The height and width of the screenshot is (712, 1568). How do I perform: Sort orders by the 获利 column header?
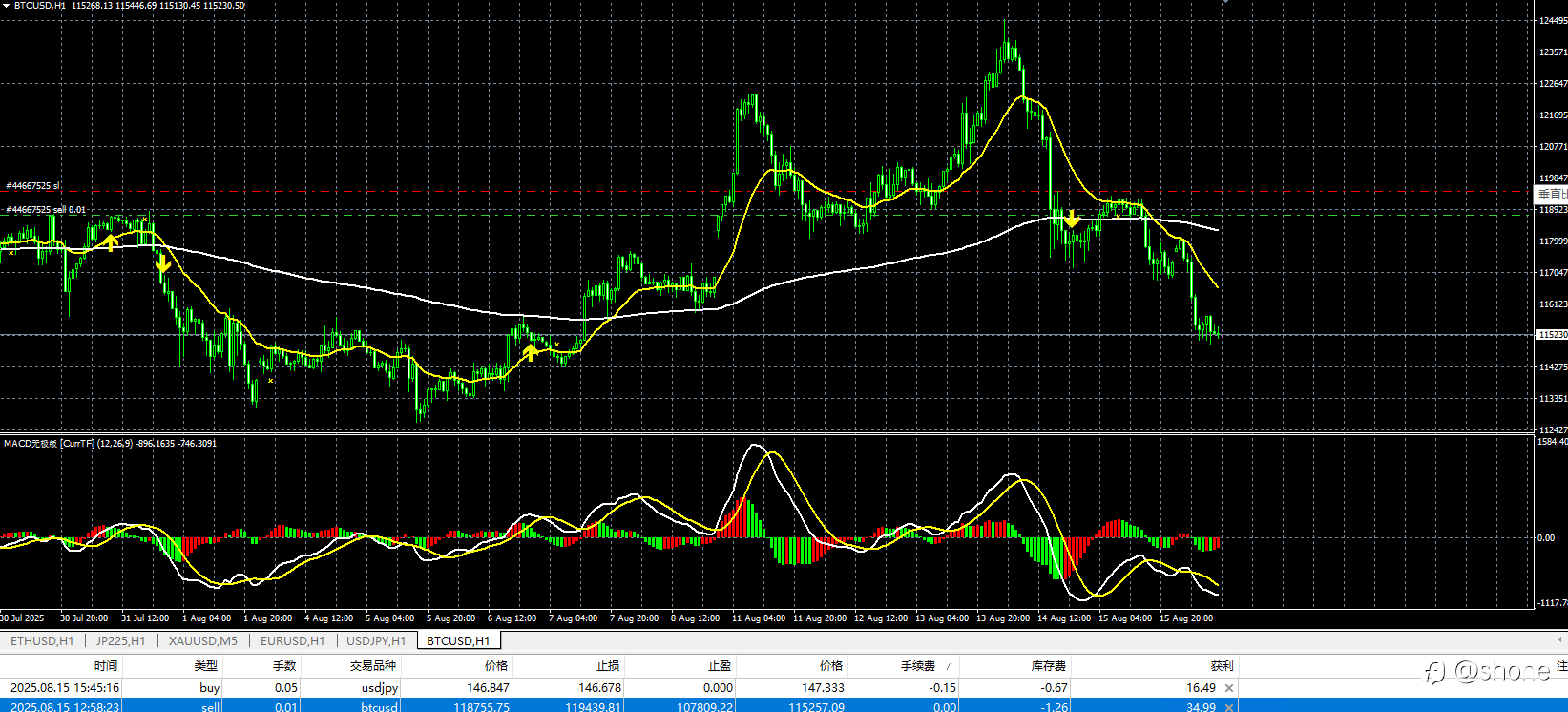point(1222,666)
